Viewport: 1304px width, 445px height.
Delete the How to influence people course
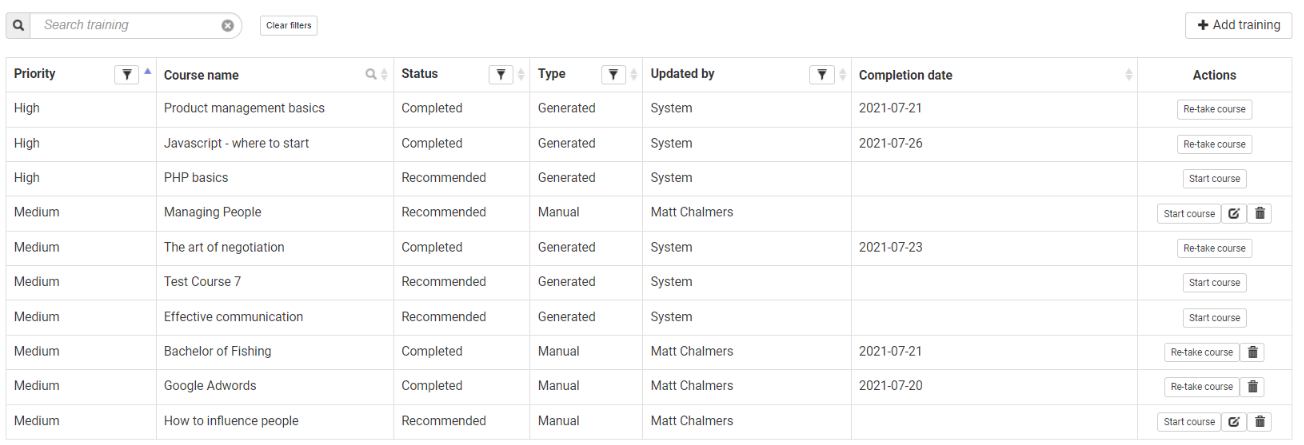pyautogui.click(x=1260, y=422)
